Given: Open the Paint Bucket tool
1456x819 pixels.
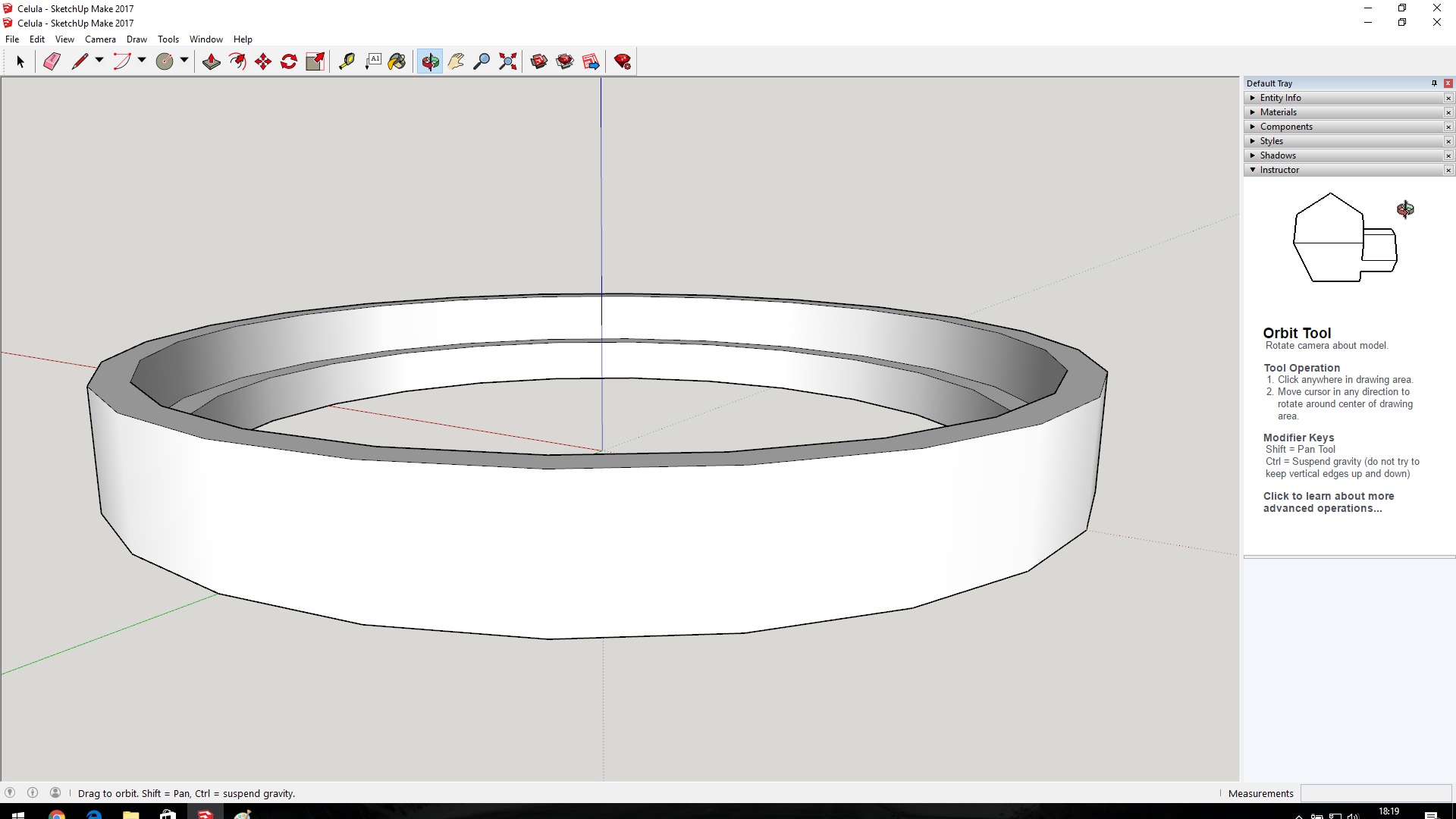Looking at the screenshot, I should point(397,61).
